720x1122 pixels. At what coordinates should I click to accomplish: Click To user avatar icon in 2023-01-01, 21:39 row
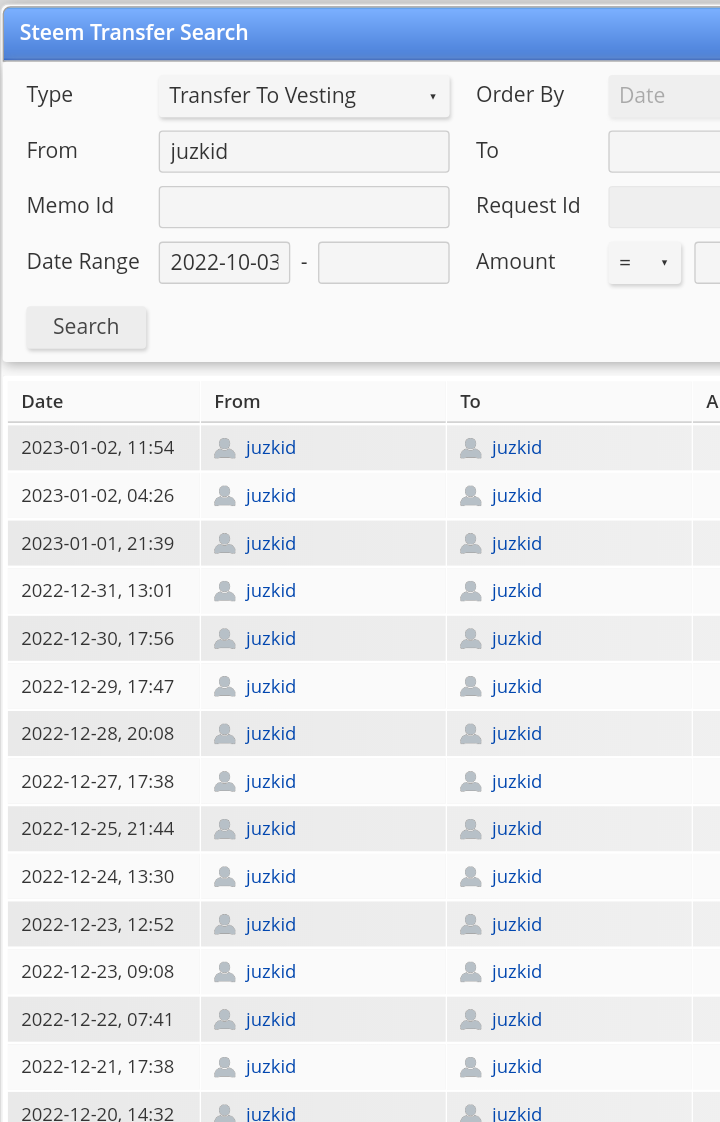(471, 544)
